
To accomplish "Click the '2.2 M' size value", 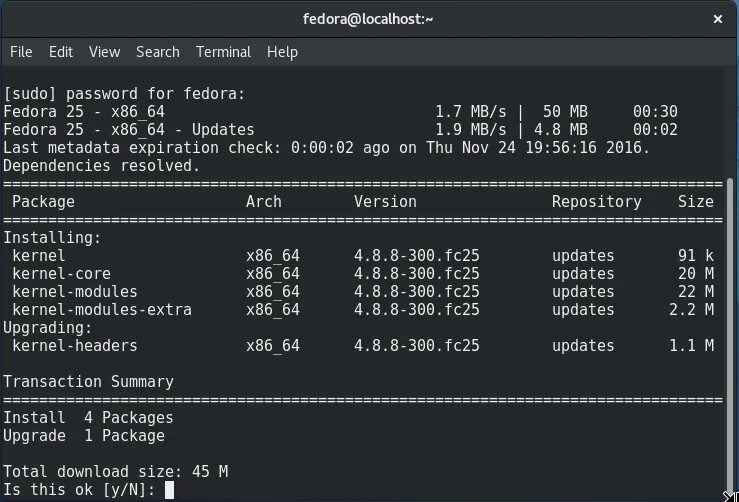I will 691,310.
